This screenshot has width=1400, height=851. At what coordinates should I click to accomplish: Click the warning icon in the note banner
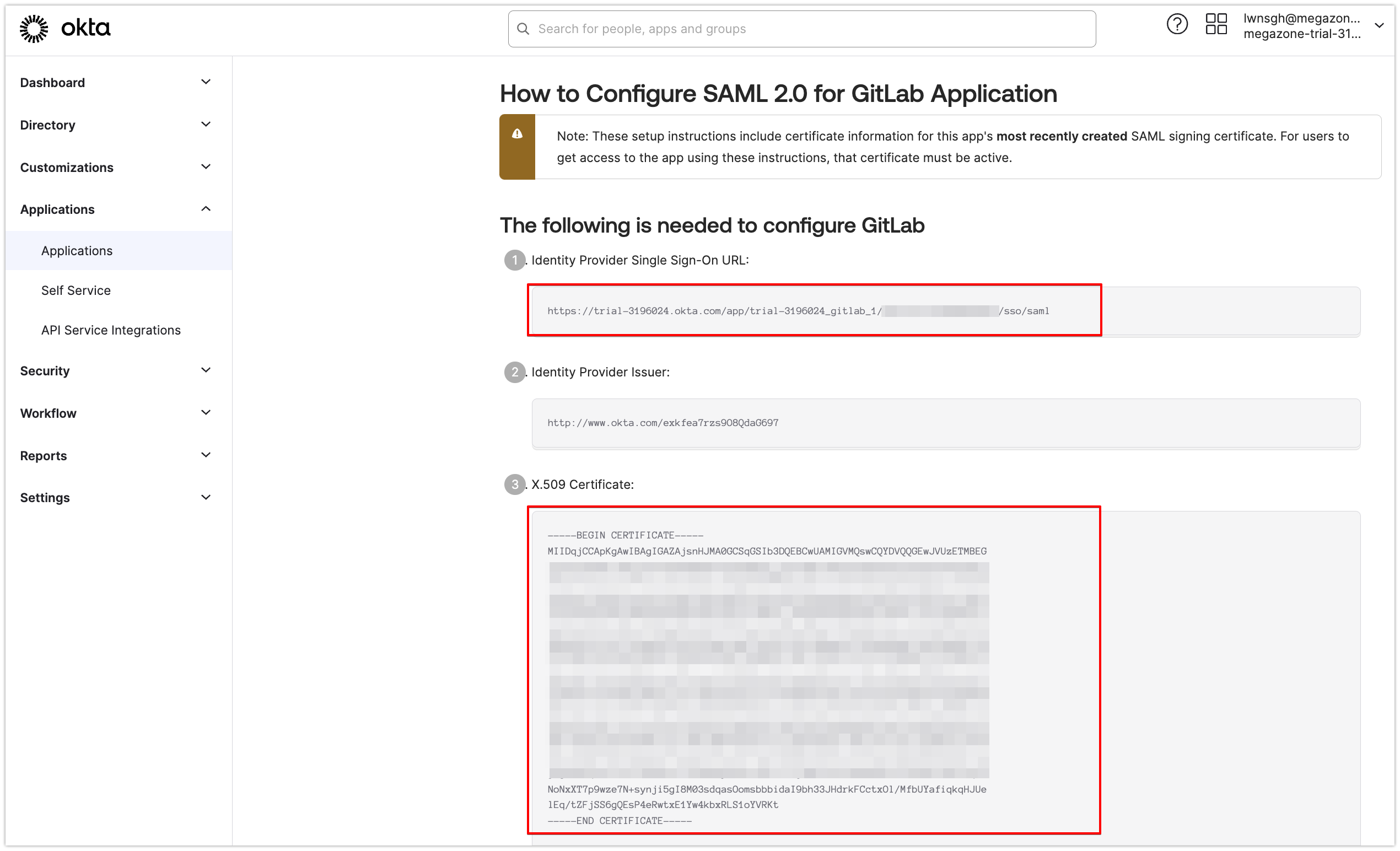(x=517, y=133)
